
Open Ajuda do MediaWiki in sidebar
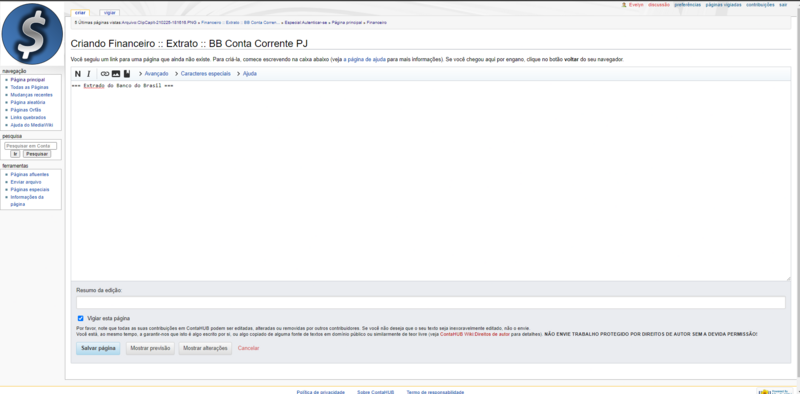pos(32,125)
